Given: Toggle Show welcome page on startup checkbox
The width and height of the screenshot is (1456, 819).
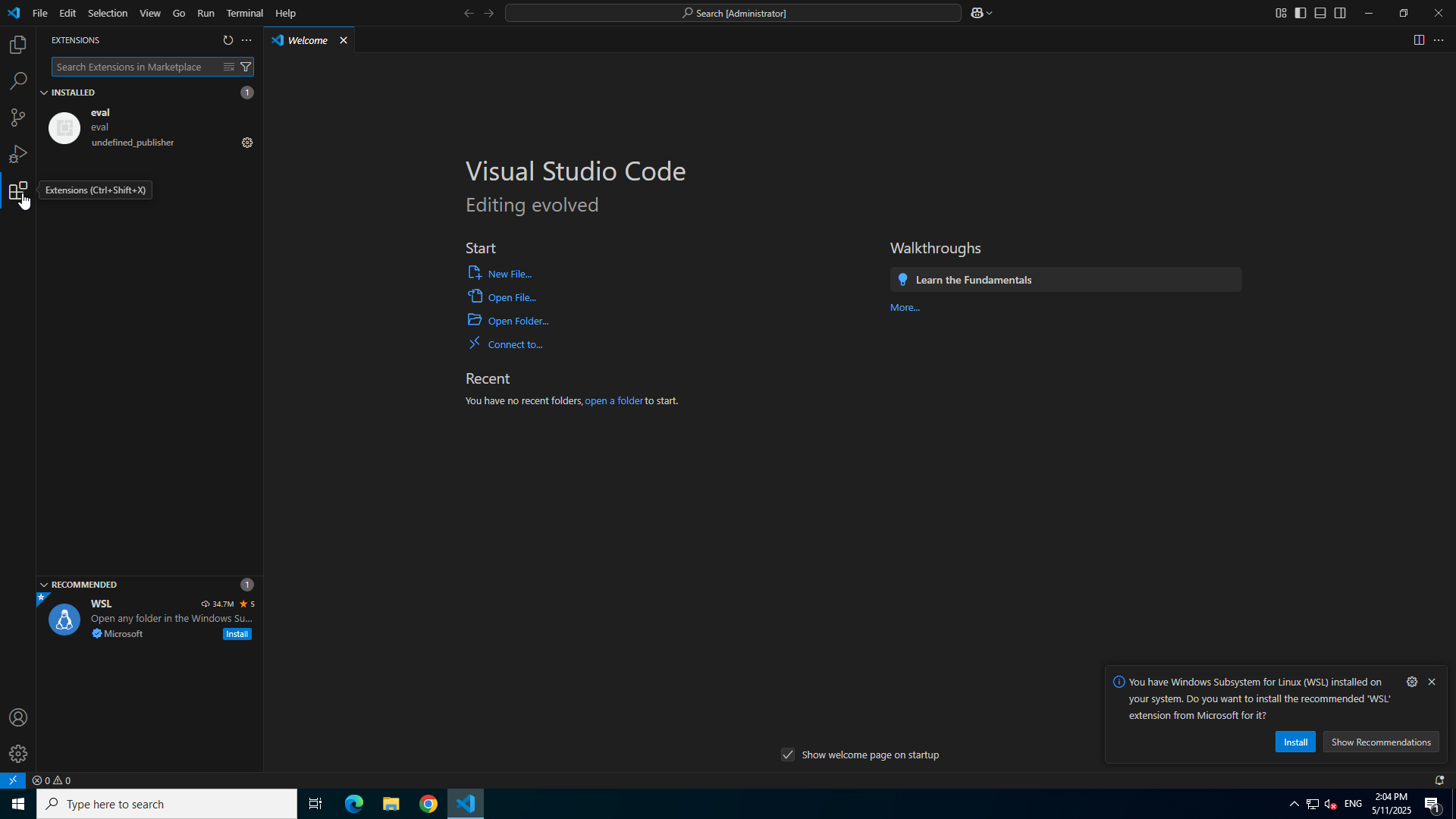Looking at the screenshot, I should [x=788, y=755].
